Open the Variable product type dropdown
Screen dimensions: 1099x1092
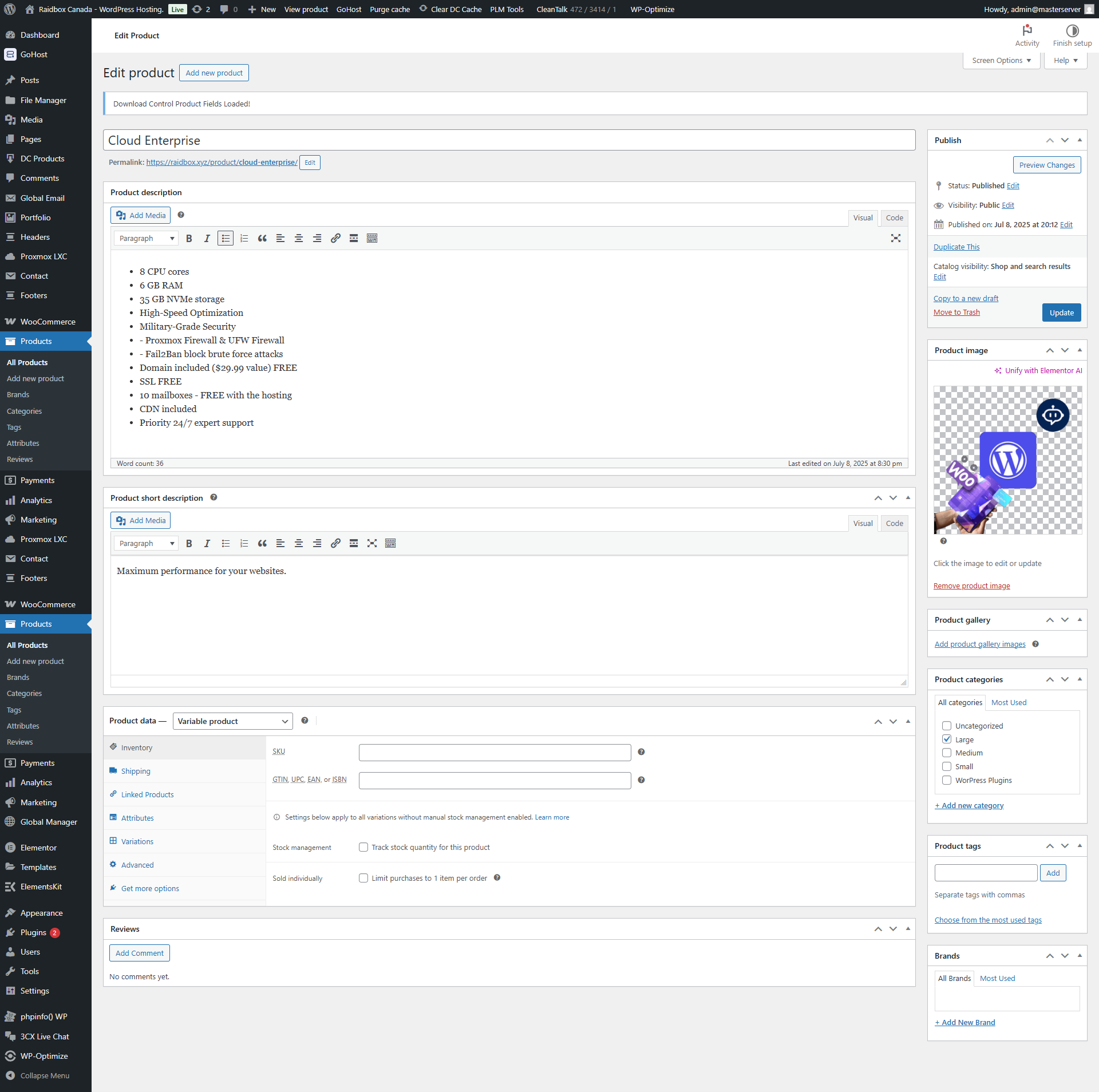(232, 721)
